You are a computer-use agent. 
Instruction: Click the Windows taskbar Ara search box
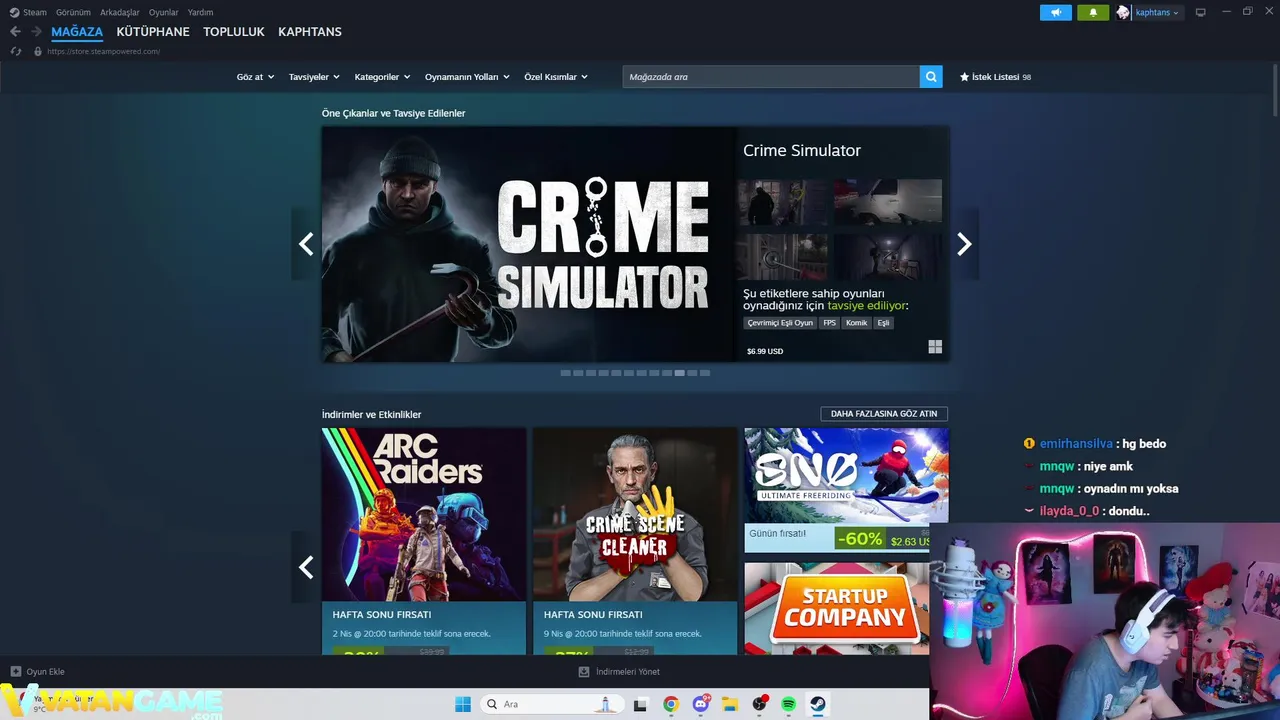(x=553, y=704)
